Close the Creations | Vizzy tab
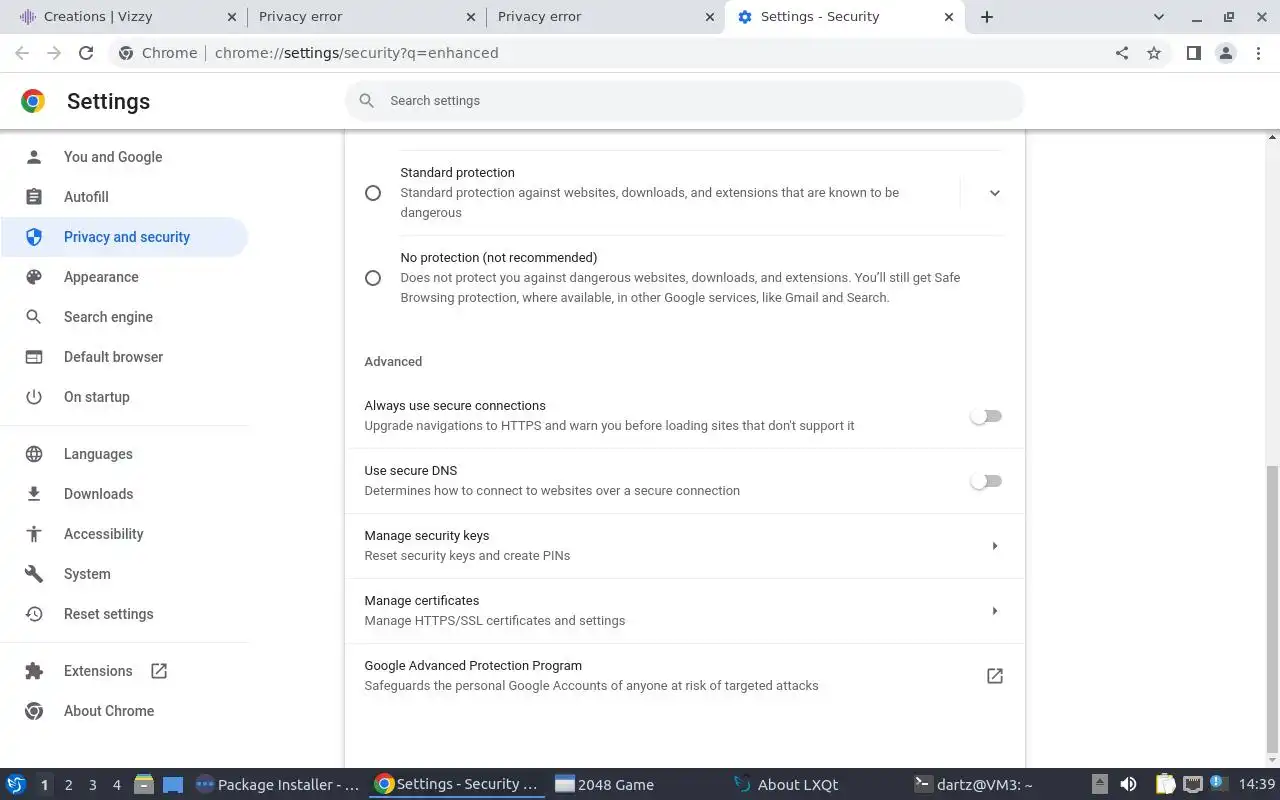The height and width of the screenshot is (800, 1280). point(231,17)
